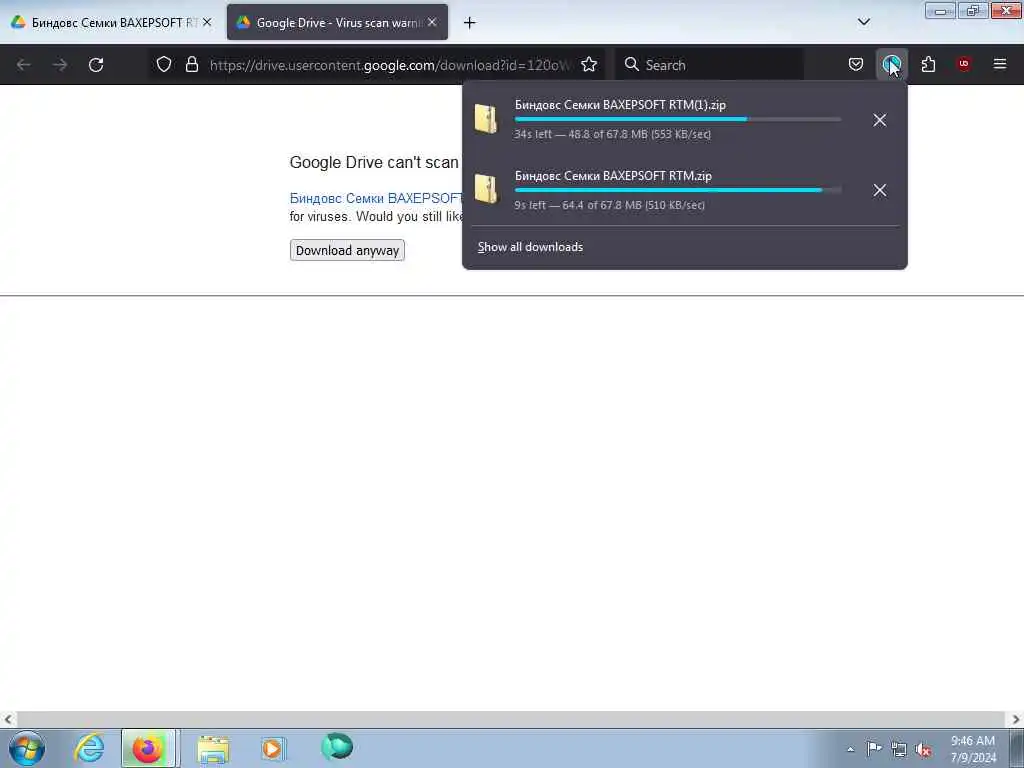Click the Save to Pocket icon
The height and width of the screenshot is (768, 1024).
click(856, 64)
